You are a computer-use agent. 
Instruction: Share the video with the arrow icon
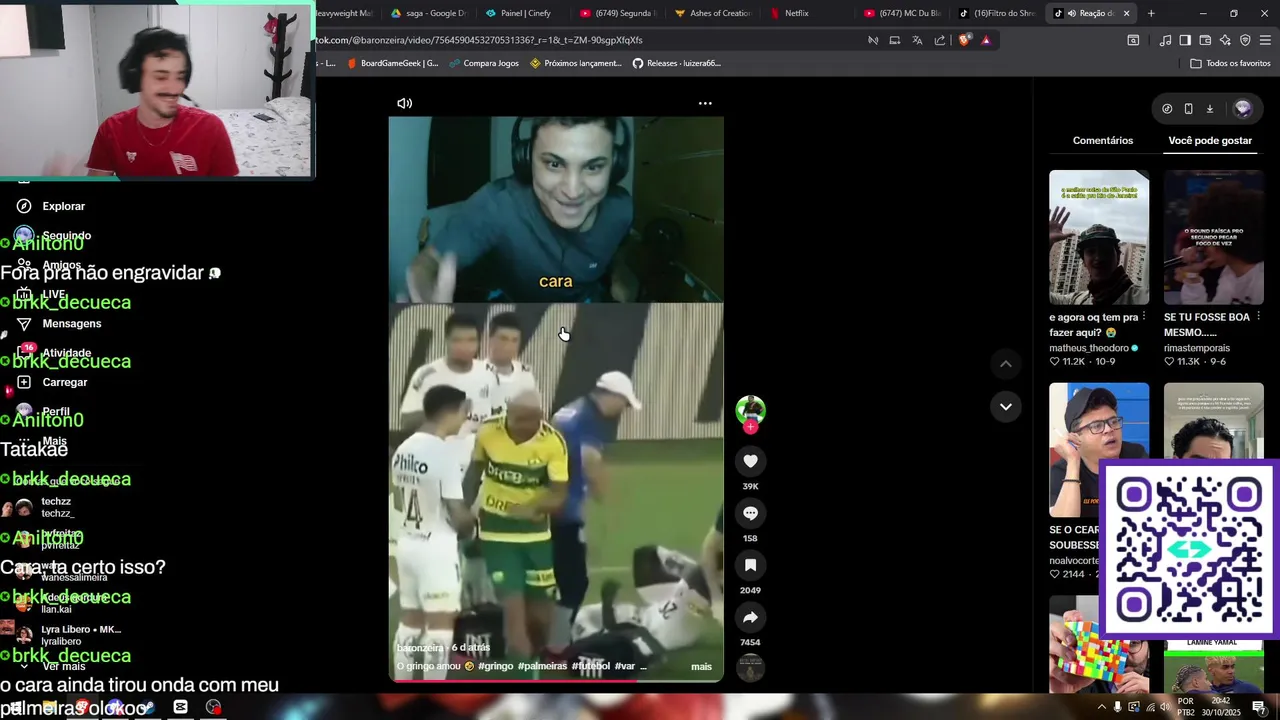coord(750,617)
